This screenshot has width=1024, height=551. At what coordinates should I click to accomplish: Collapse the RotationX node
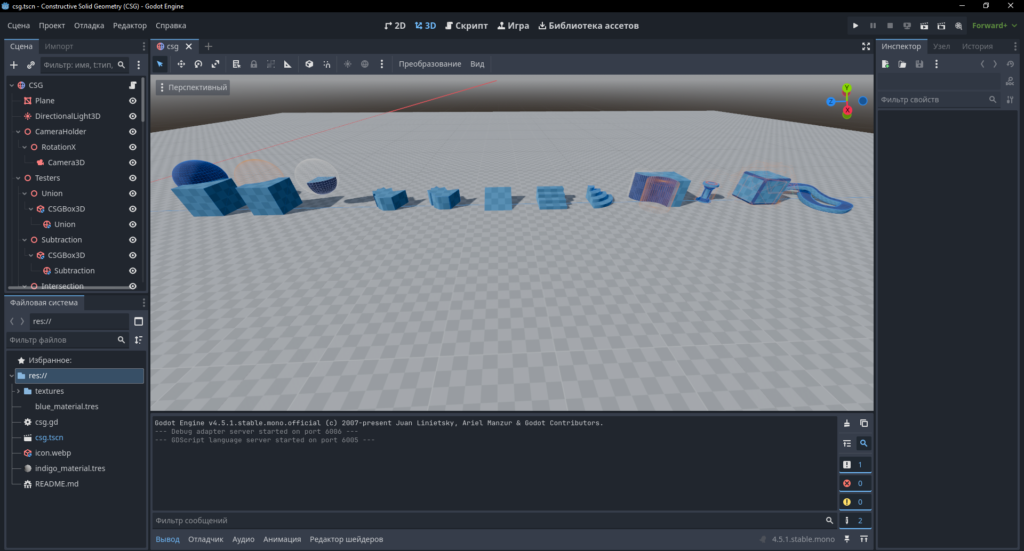coord(24,147)
